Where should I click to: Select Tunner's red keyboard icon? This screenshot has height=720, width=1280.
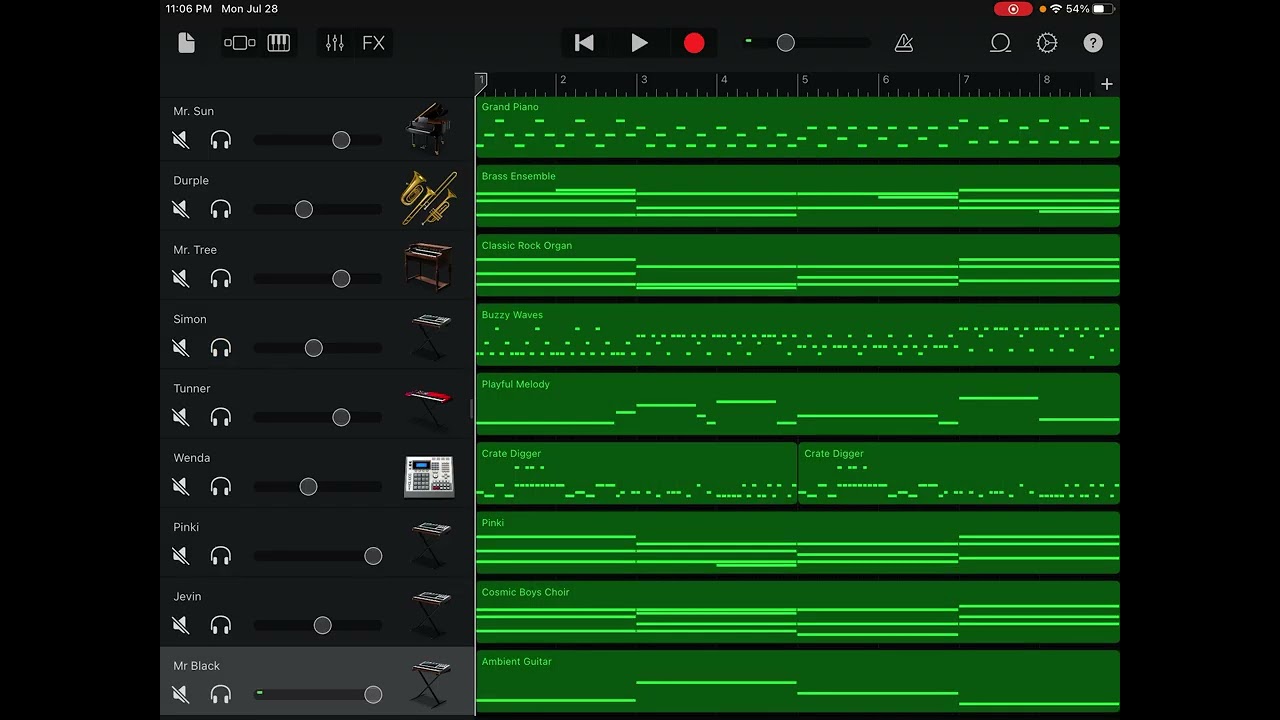[429, 406]
